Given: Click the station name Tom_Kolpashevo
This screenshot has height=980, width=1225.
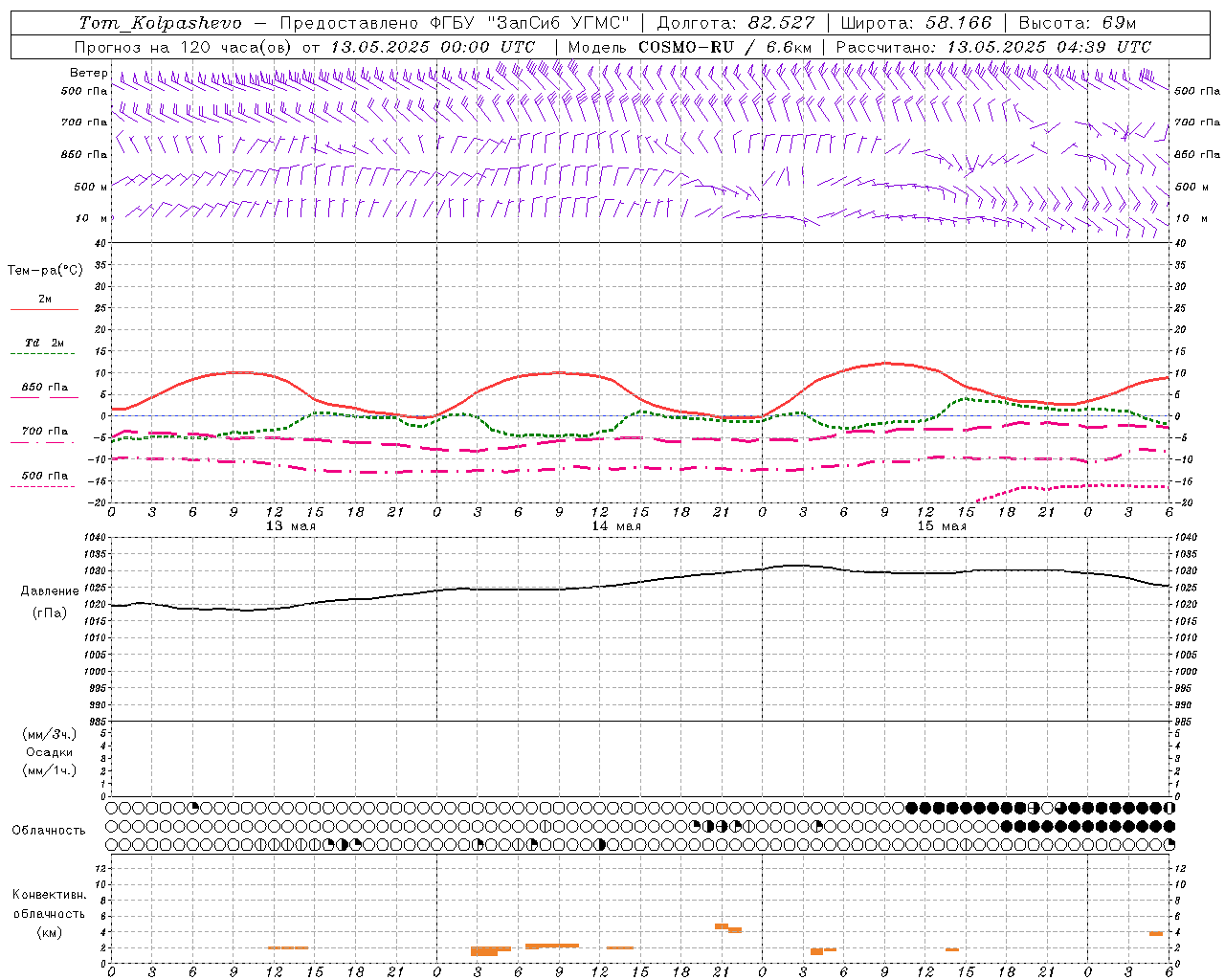Looking at the screenshot, I should (x=161, y=23).
